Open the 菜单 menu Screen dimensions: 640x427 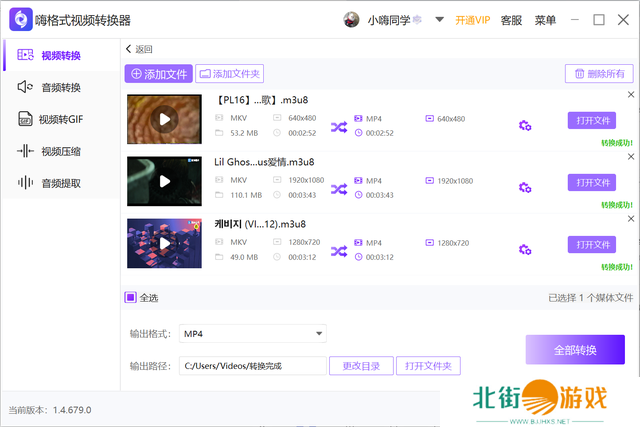(545, 20)
